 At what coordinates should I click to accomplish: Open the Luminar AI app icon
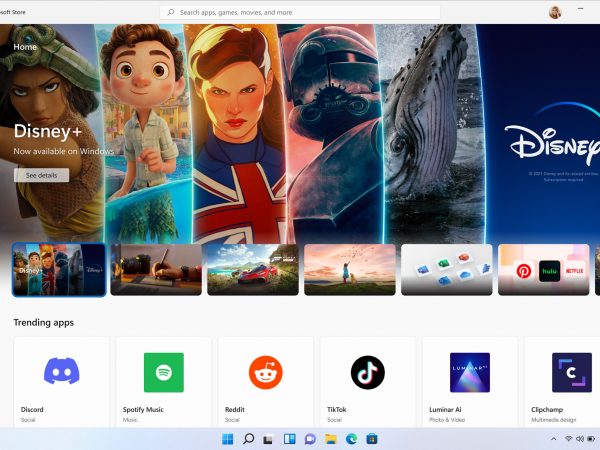470,372
